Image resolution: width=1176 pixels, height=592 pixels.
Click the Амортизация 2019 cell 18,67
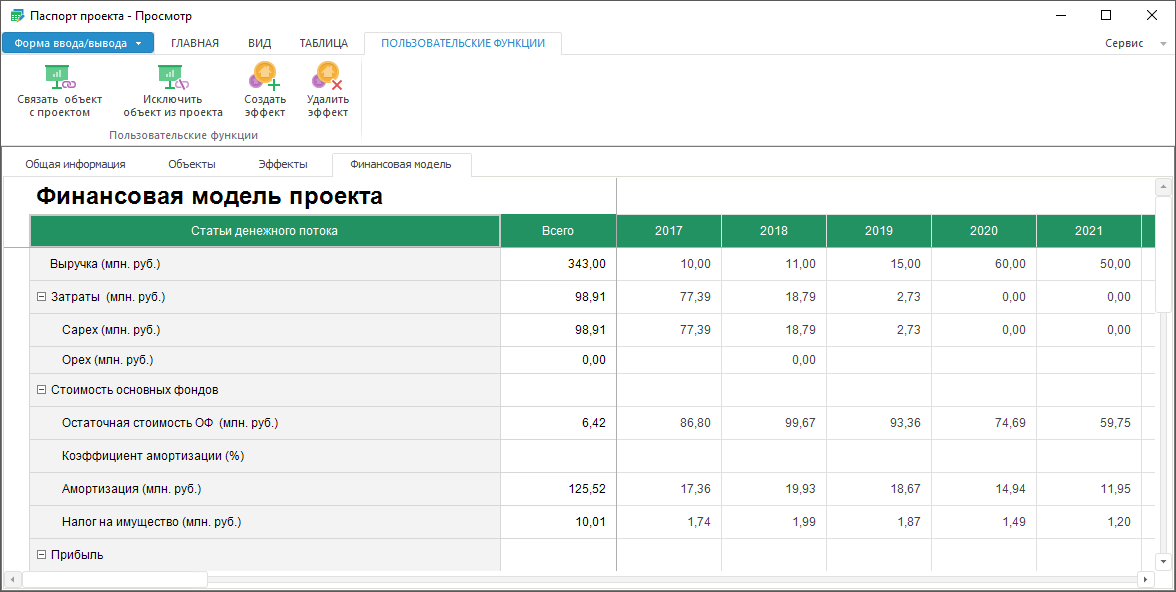click(x=879, y=489)
